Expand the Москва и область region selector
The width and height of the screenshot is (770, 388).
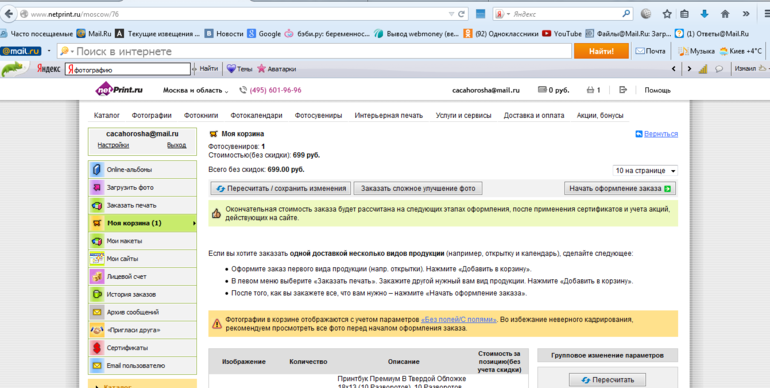[x=195, y=90]
